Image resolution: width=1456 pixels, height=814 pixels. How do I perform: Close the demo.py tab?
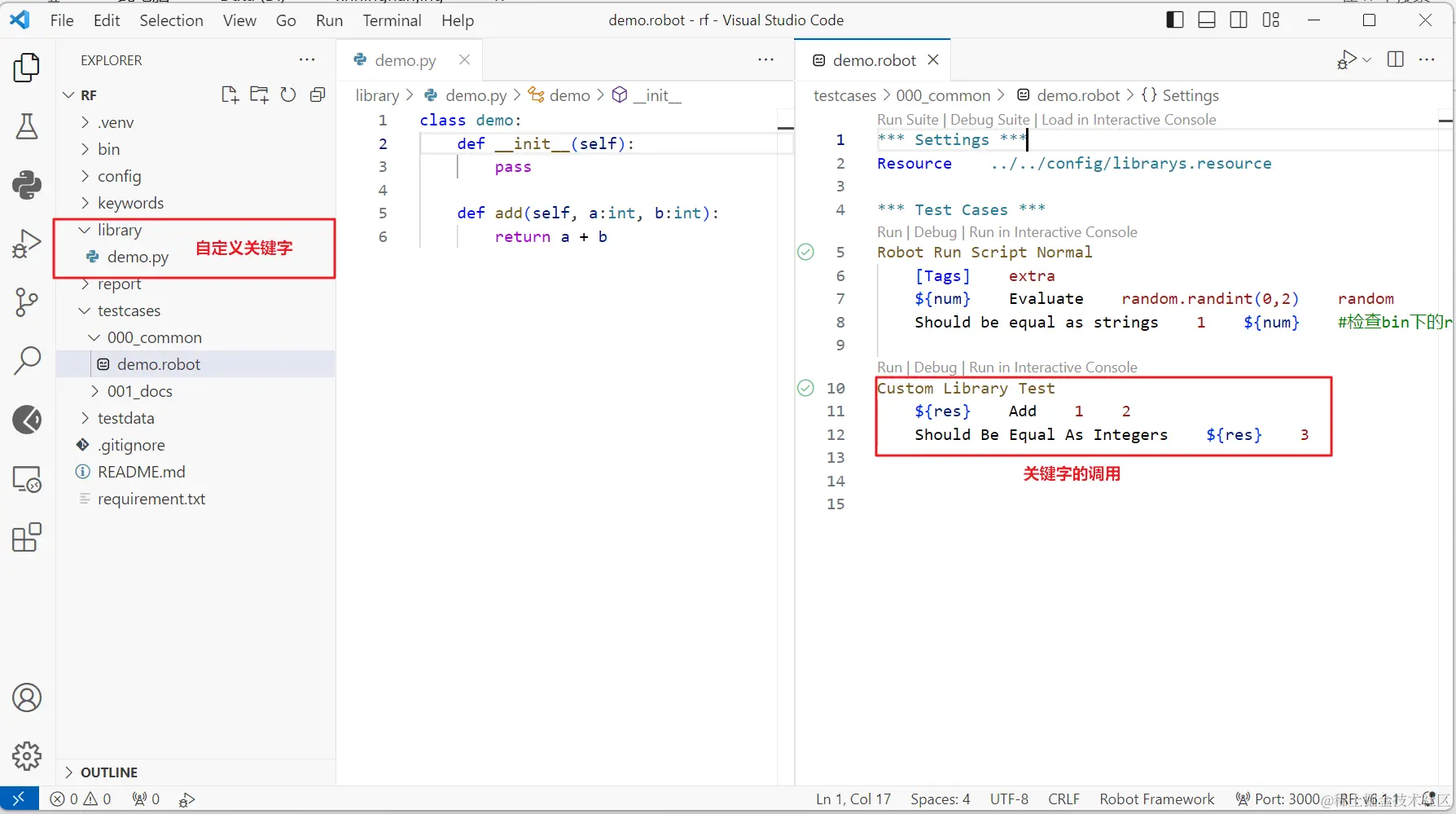[x=464, y=59]
